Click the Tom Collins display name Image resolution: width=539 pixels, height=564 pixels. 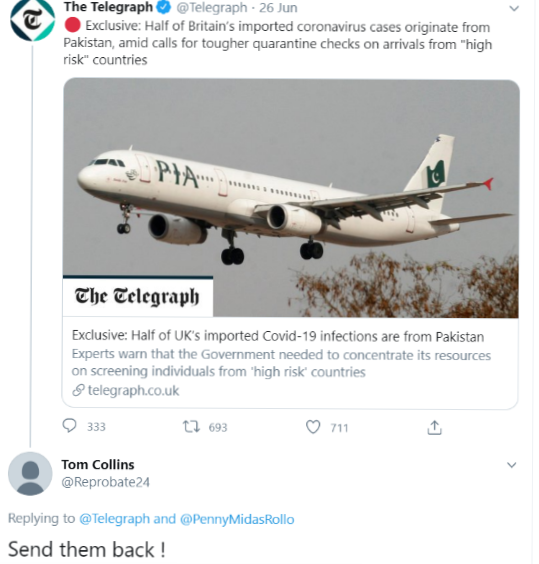tap(98, 464)
